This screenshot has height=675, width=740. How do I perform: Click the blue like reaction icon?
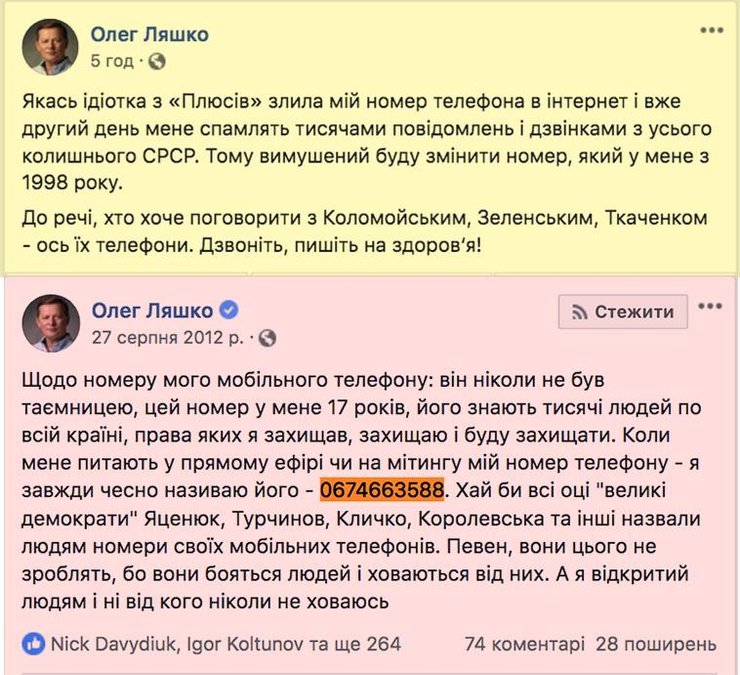point(33,643)
